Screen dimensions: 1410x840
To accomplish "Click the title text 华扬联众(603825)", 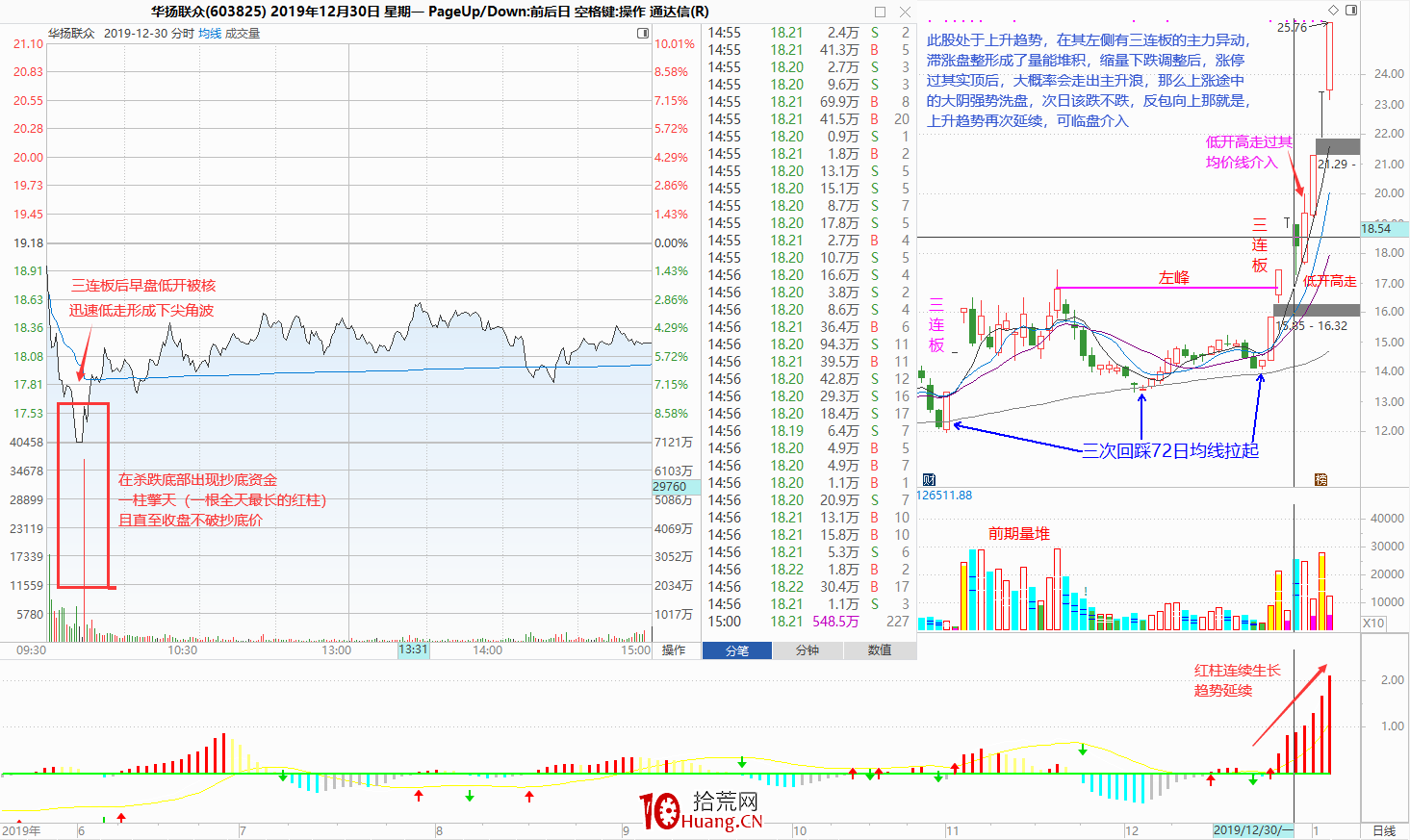I will click(x=208, y=12).
